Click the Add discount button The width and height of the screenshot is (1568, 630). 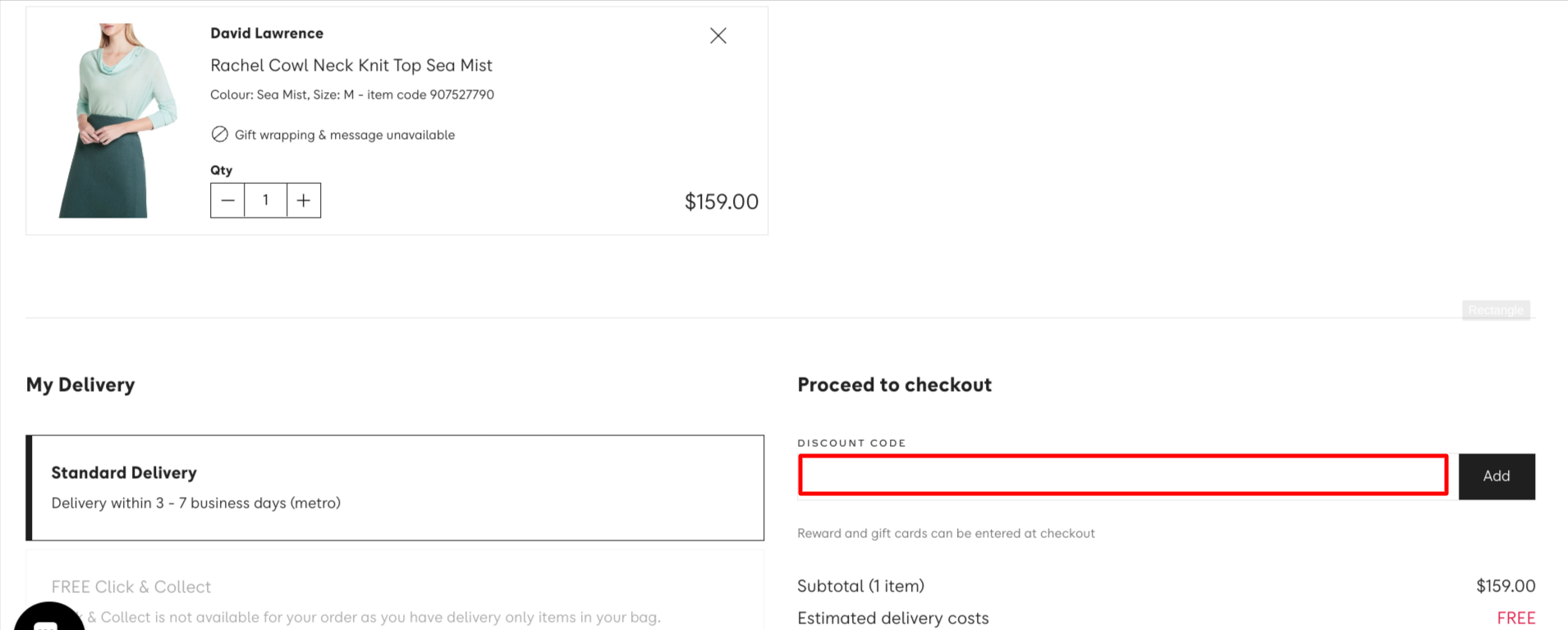pyautogui.click(x=1497, y=476)
